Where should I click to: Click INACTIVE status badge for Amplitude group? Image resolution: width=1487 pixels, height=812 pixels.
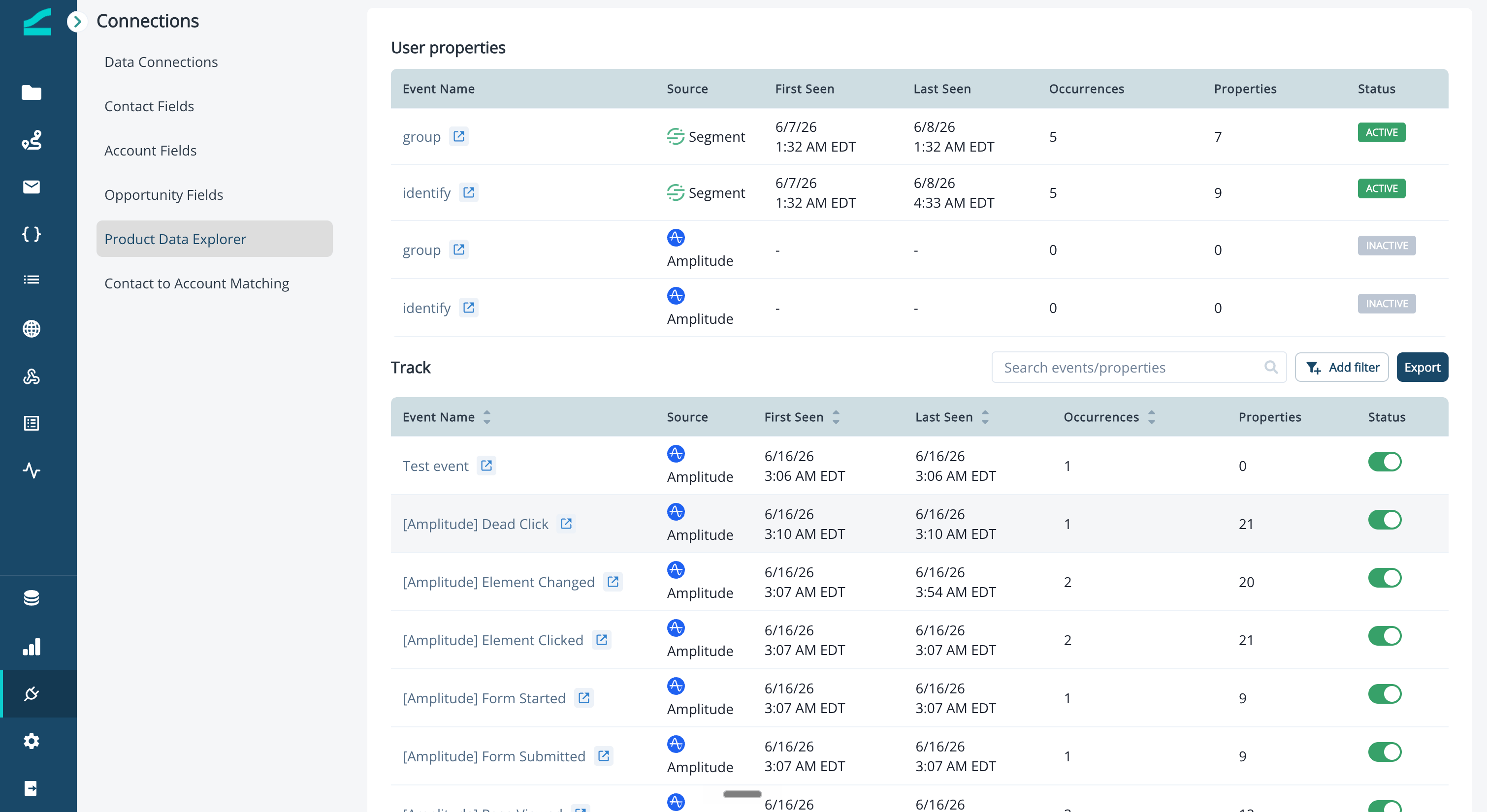click(x=1387, y=245)
